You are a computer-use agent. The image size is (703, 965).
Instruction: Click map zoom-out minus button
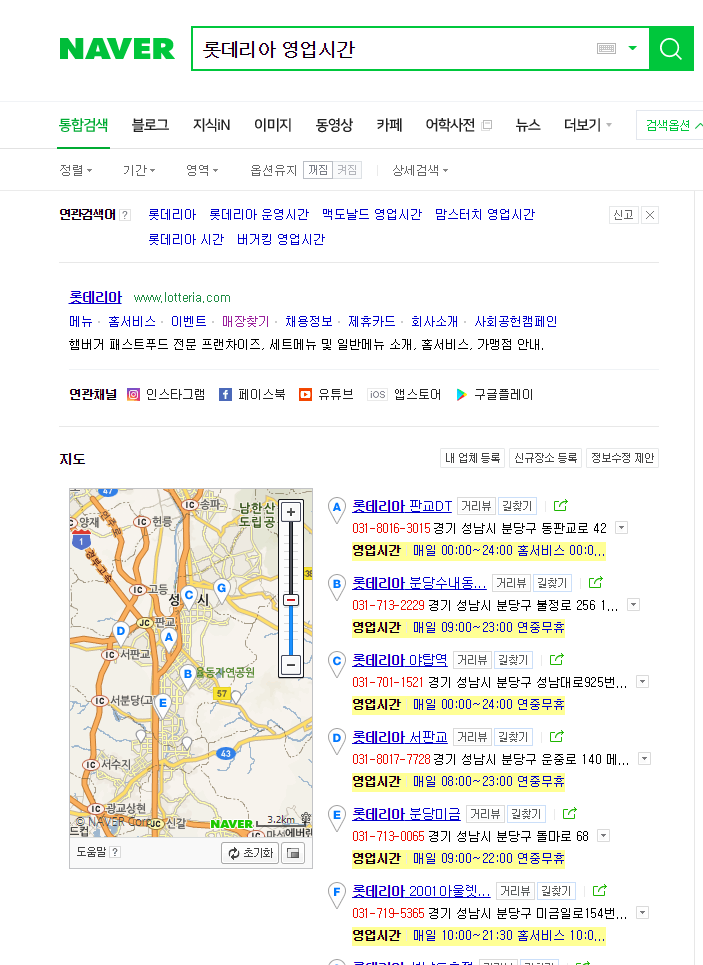pyautogui.click(x=291, y=665)
